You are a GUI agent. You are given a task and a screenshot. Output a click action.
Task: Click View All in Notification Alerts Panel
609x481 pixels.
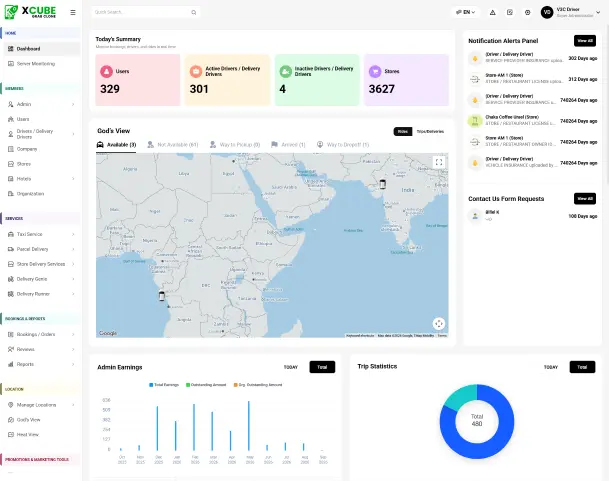coord(585,41)
